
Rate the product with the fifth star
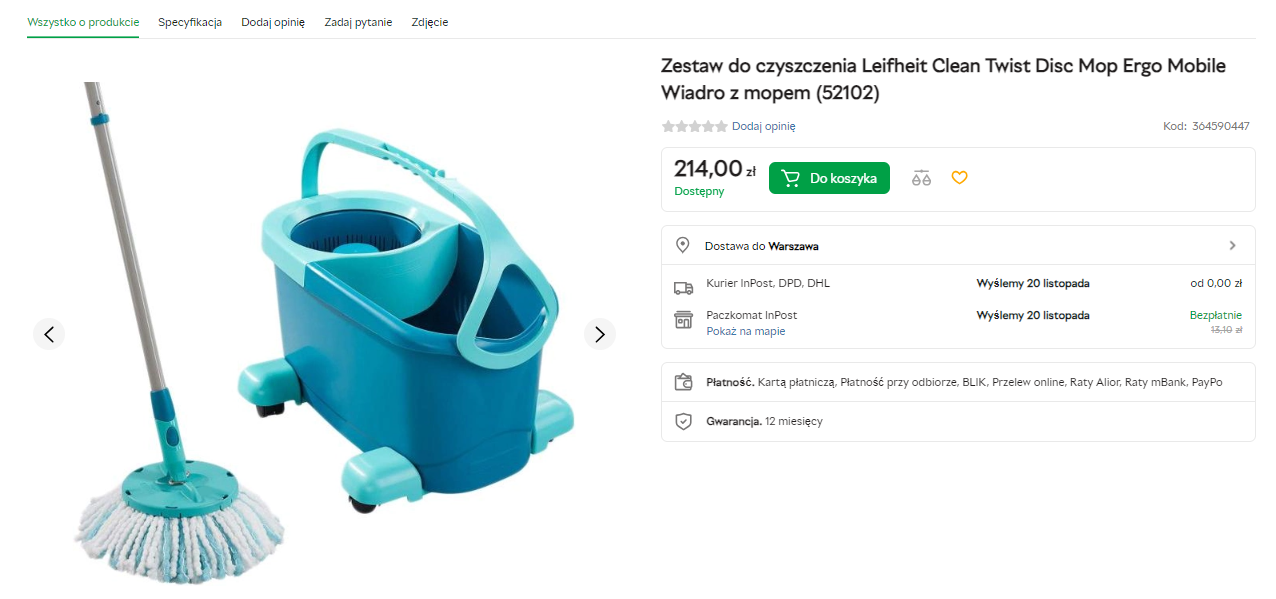pos(721,126)
